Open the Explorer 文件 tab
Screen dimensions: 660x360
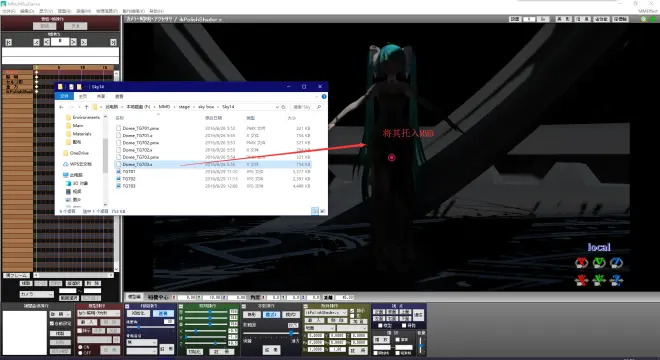[64, 96]
